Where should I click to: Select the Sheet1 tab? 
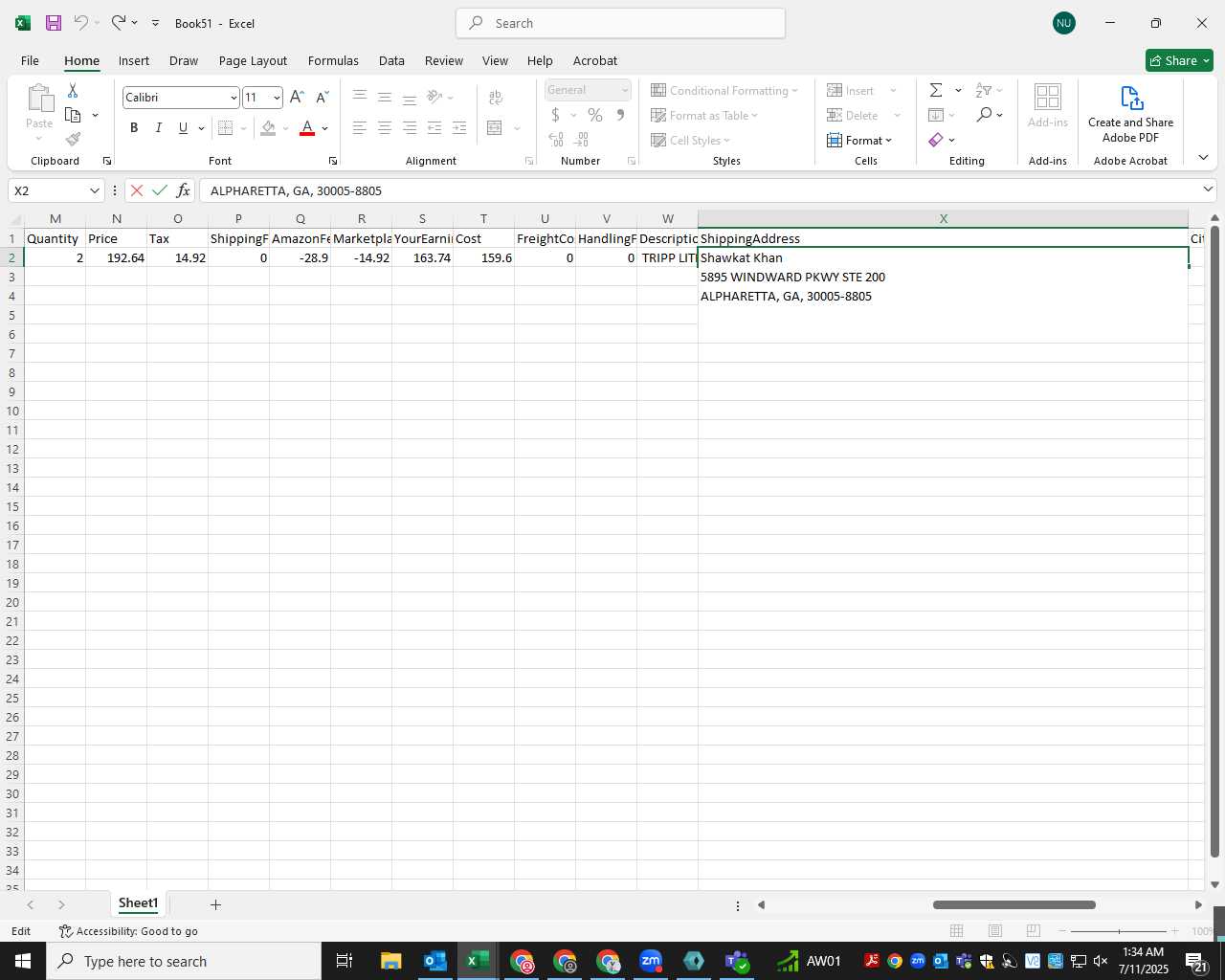click(x=138, y=903)
